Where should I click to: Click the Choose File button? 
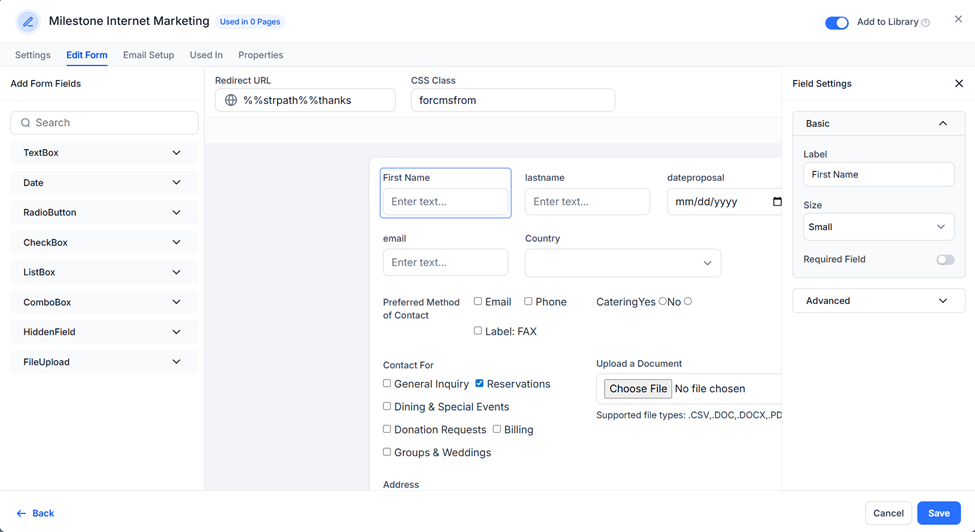point(637,388)
